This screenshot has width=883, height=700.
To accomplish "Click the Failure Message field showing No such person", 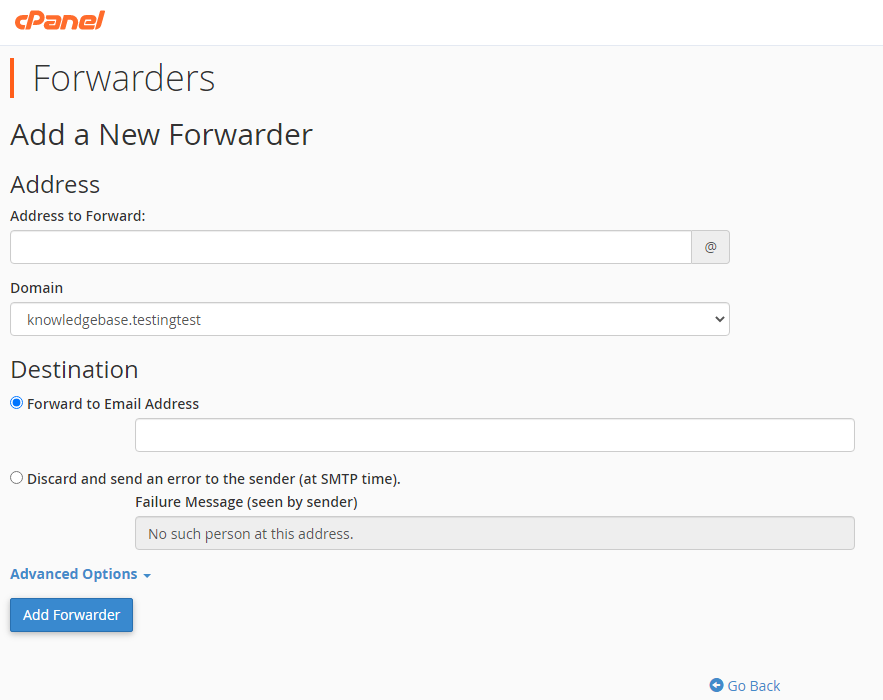I will pyautogui.click(x=494, y=532).
